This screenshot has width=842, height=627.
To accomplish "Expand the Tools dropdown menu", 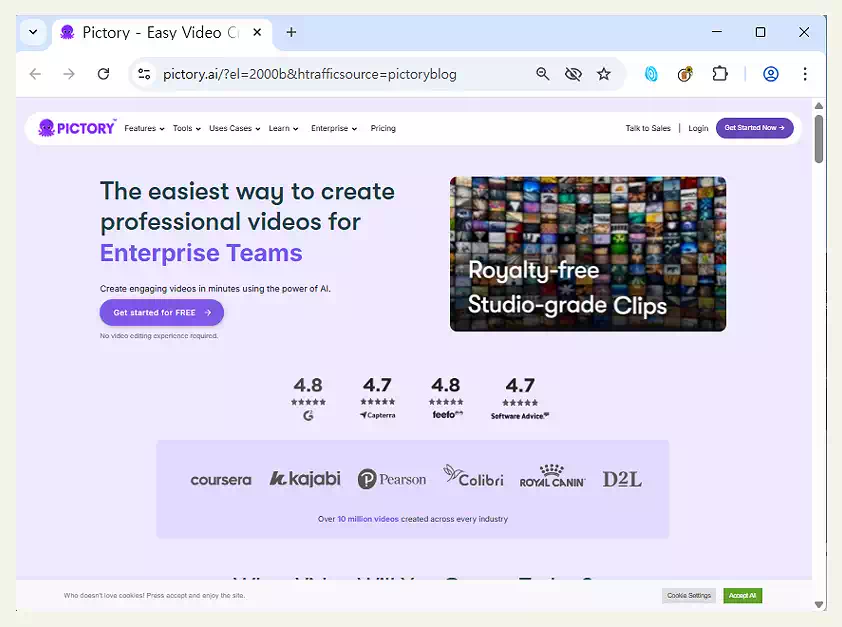I will pyautogui.click(x=186, y=129).
